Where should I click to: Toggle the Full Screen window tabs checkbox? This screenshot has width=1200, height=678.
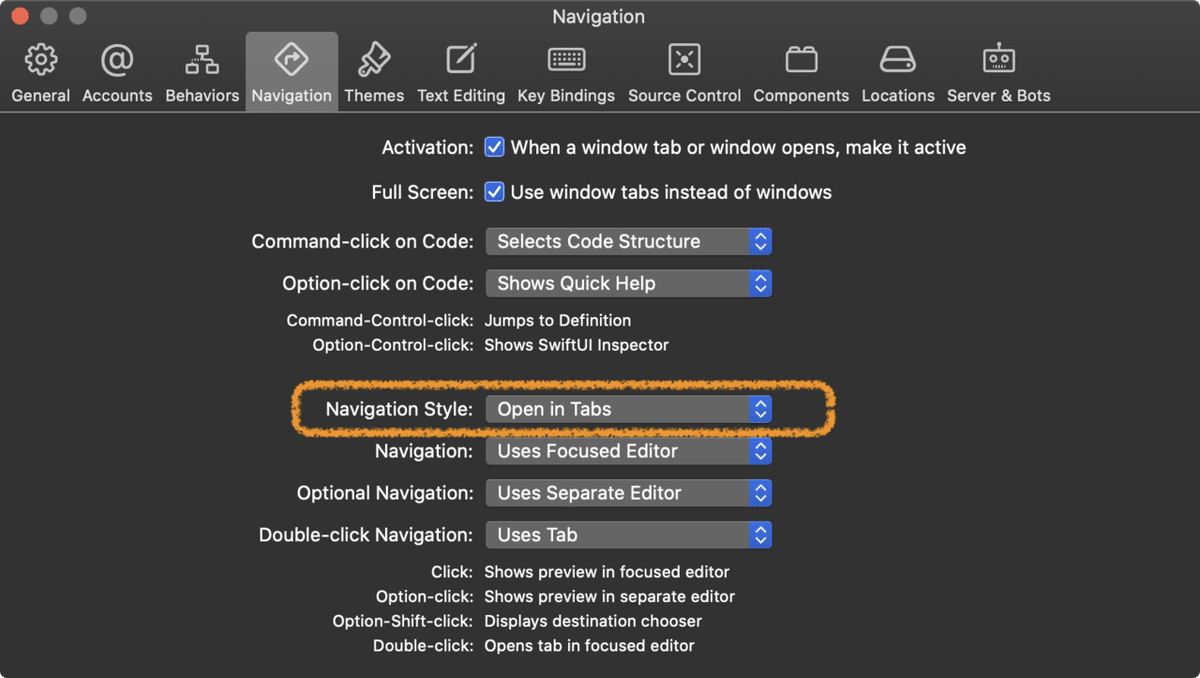tap(494, 192)
